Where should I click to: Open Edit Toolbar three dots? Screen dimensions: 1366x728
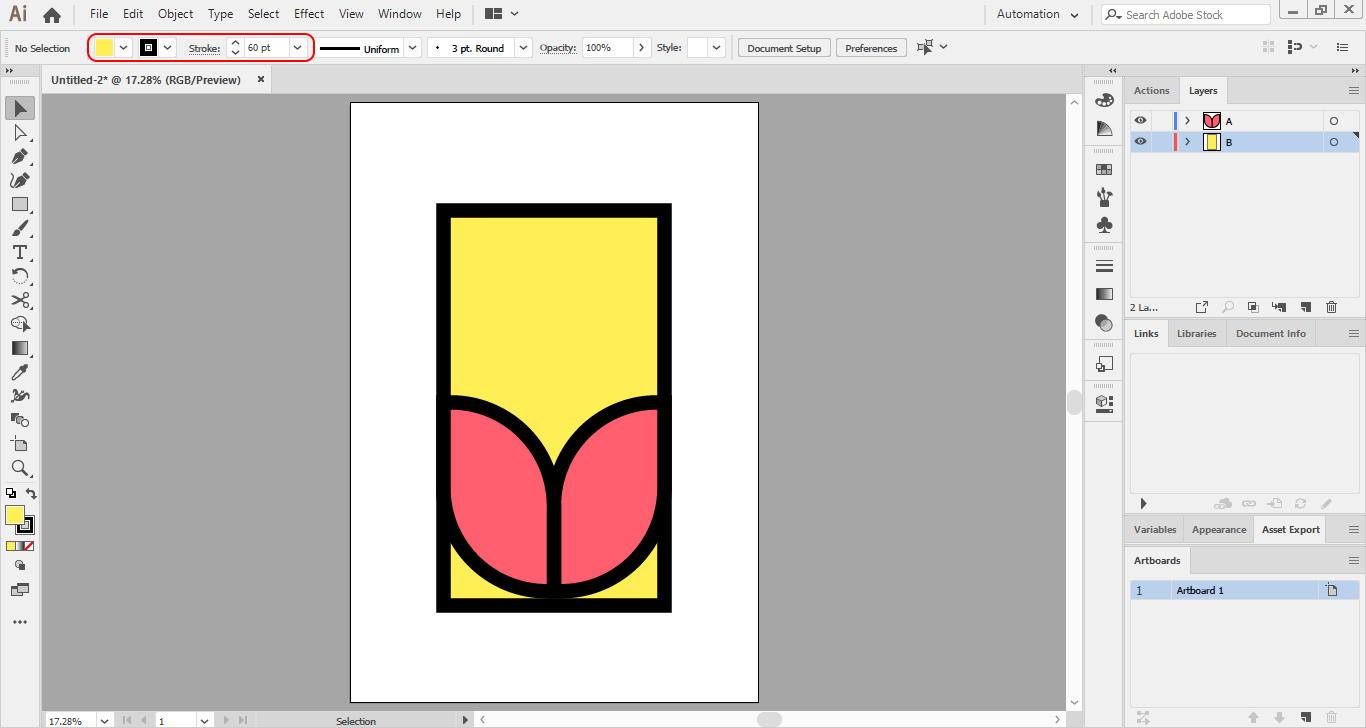19,622
